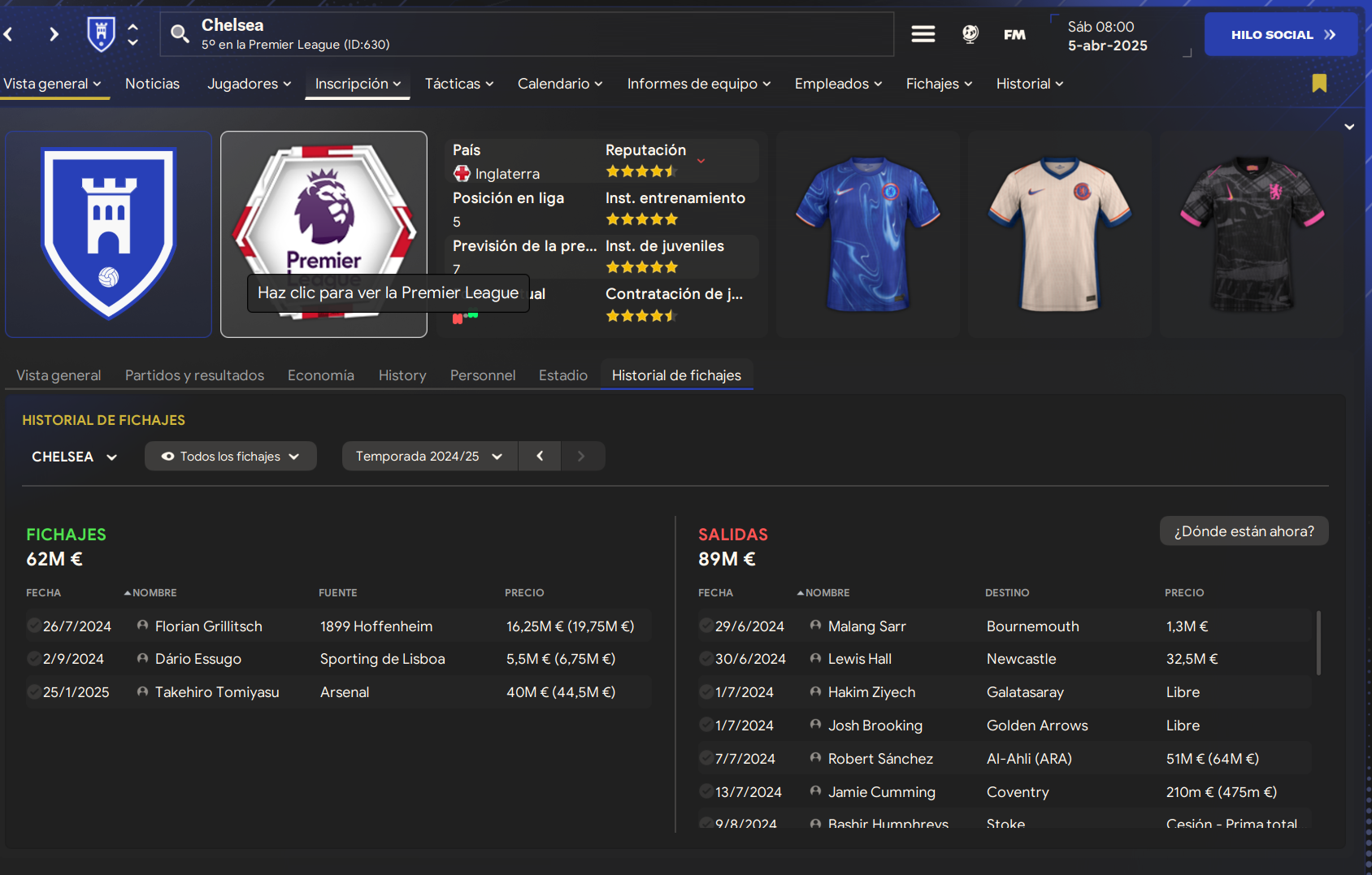
Task: Switch to History tab
Action: click(402, 375)
